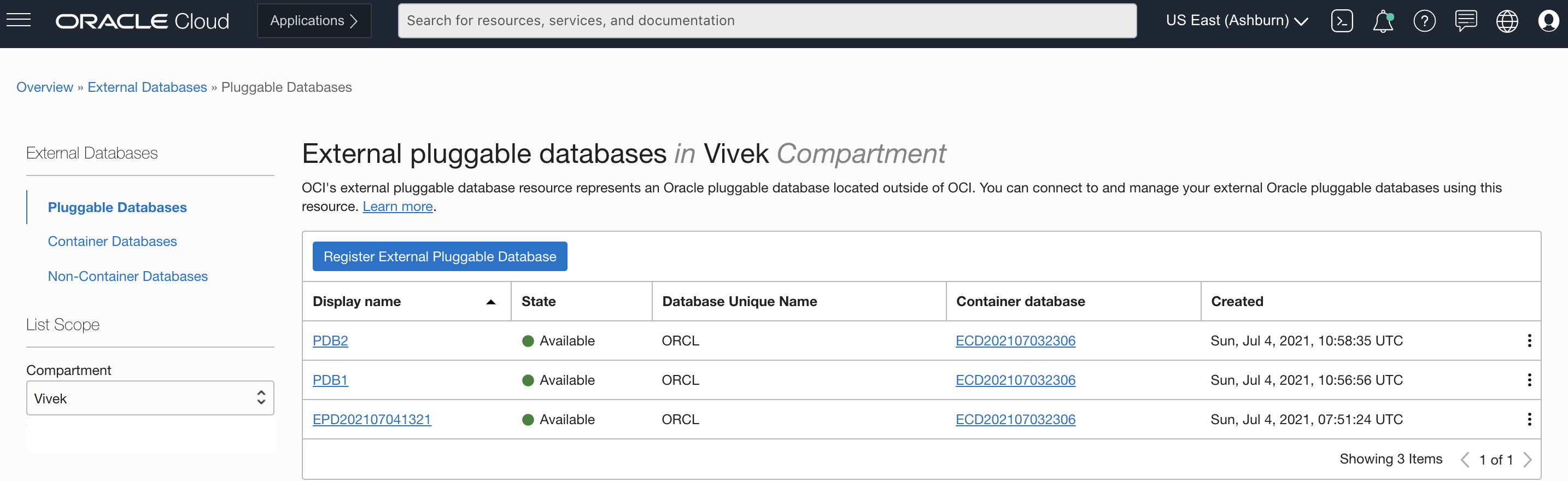Open actions menu for PDB1 row
1568x481 pixels.
click(x=1529, y=380)
